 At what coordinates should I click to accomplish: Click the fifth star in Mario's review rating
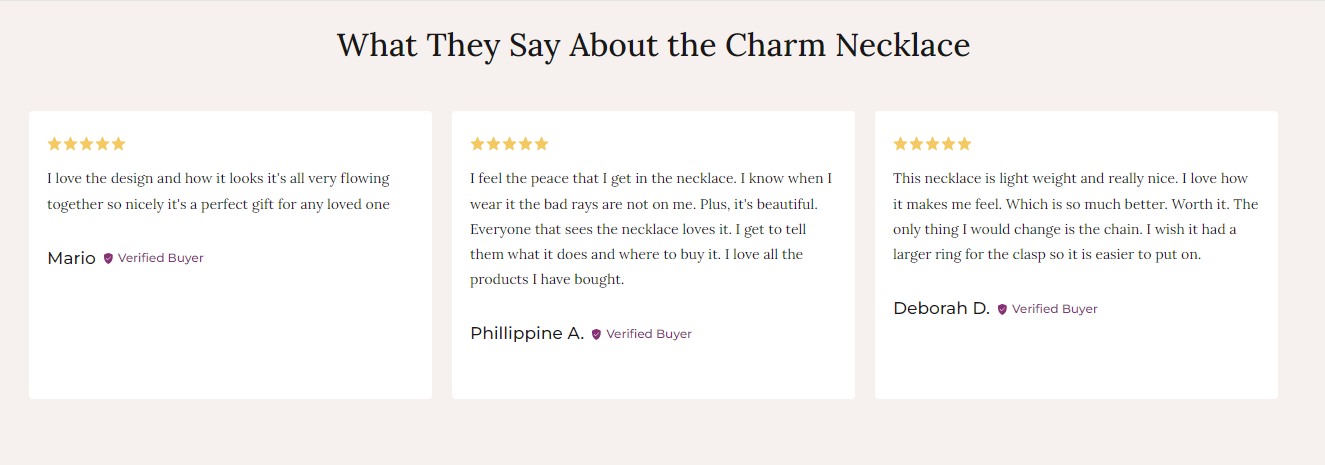[118, 144]
